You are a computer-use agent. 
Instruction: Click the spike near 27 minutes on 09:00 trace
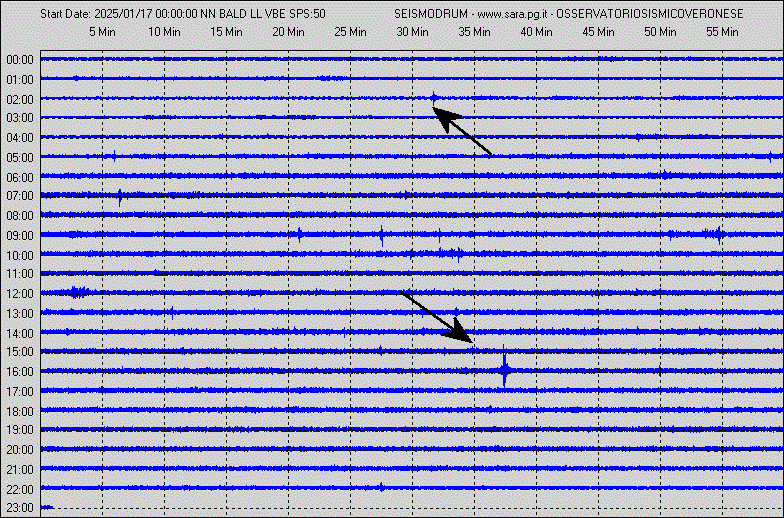pos(382,235)
